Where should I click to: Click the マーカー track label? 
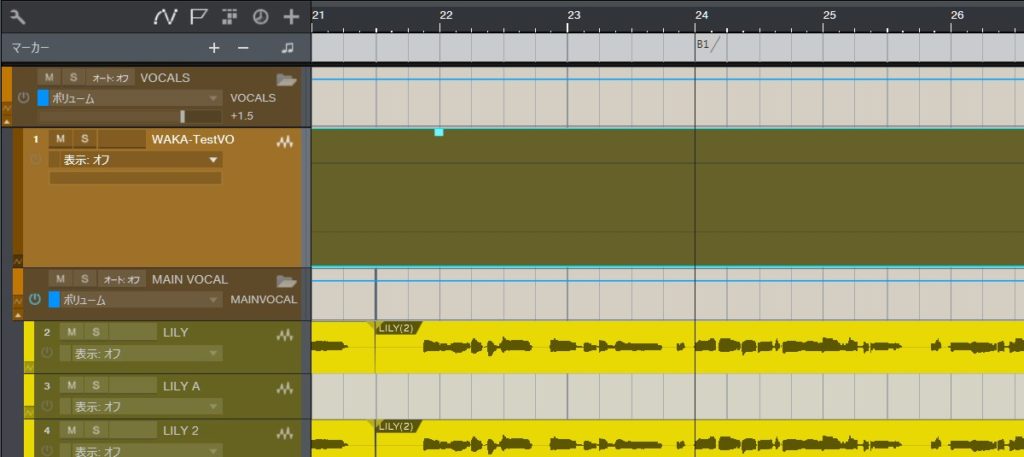pyautogui.click(x=31, y=48)
